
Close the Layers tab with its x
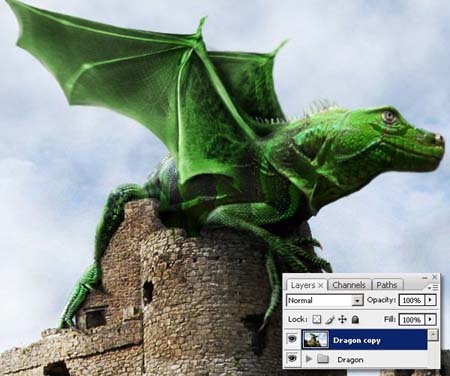pos(320,285)
